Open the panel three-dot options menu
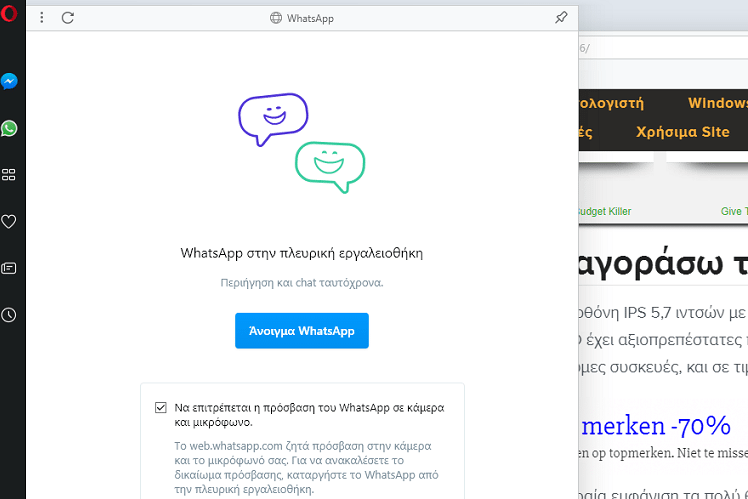 point(42,18)
